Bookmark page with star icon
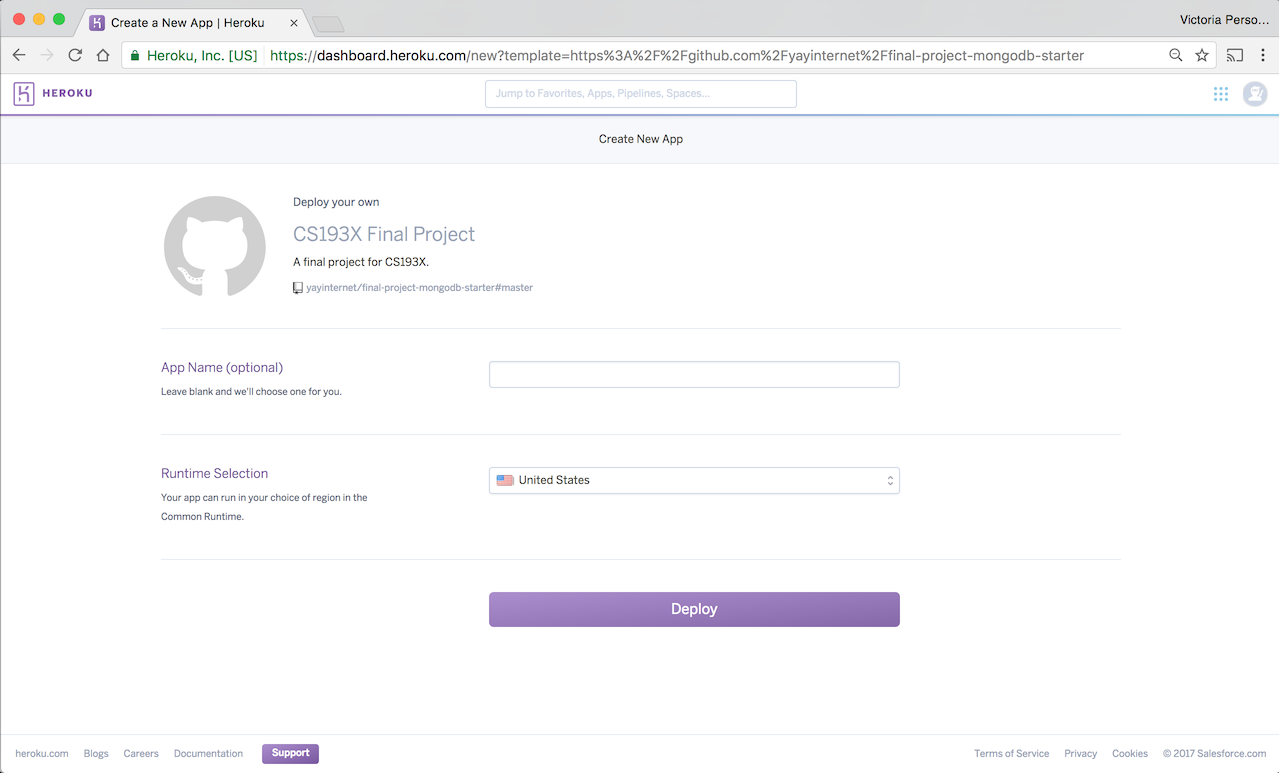The height and width of the screenshot is (773, 1279). coord(1202,56)
